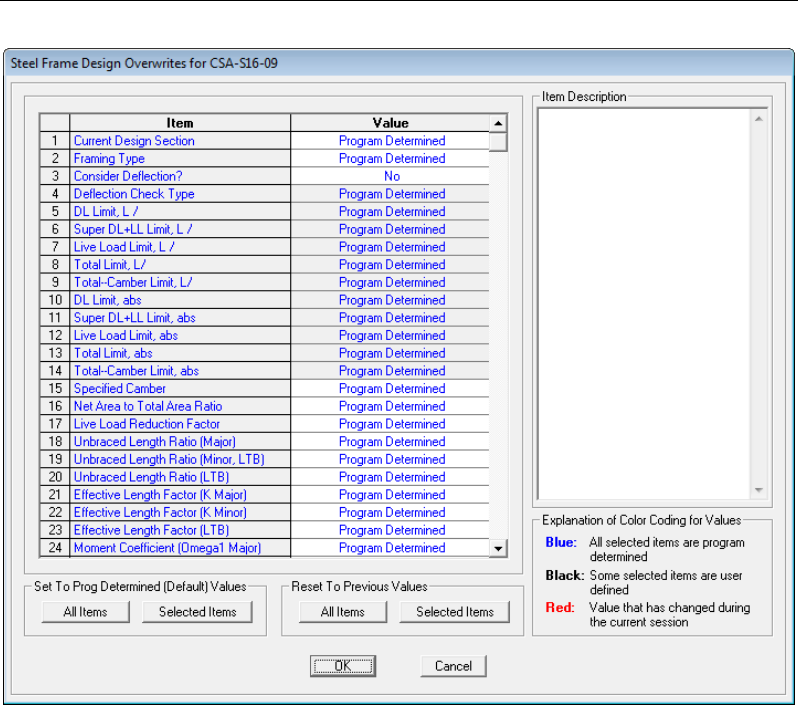Click the table scroll up arrow
798x705 pixels.
498,123
